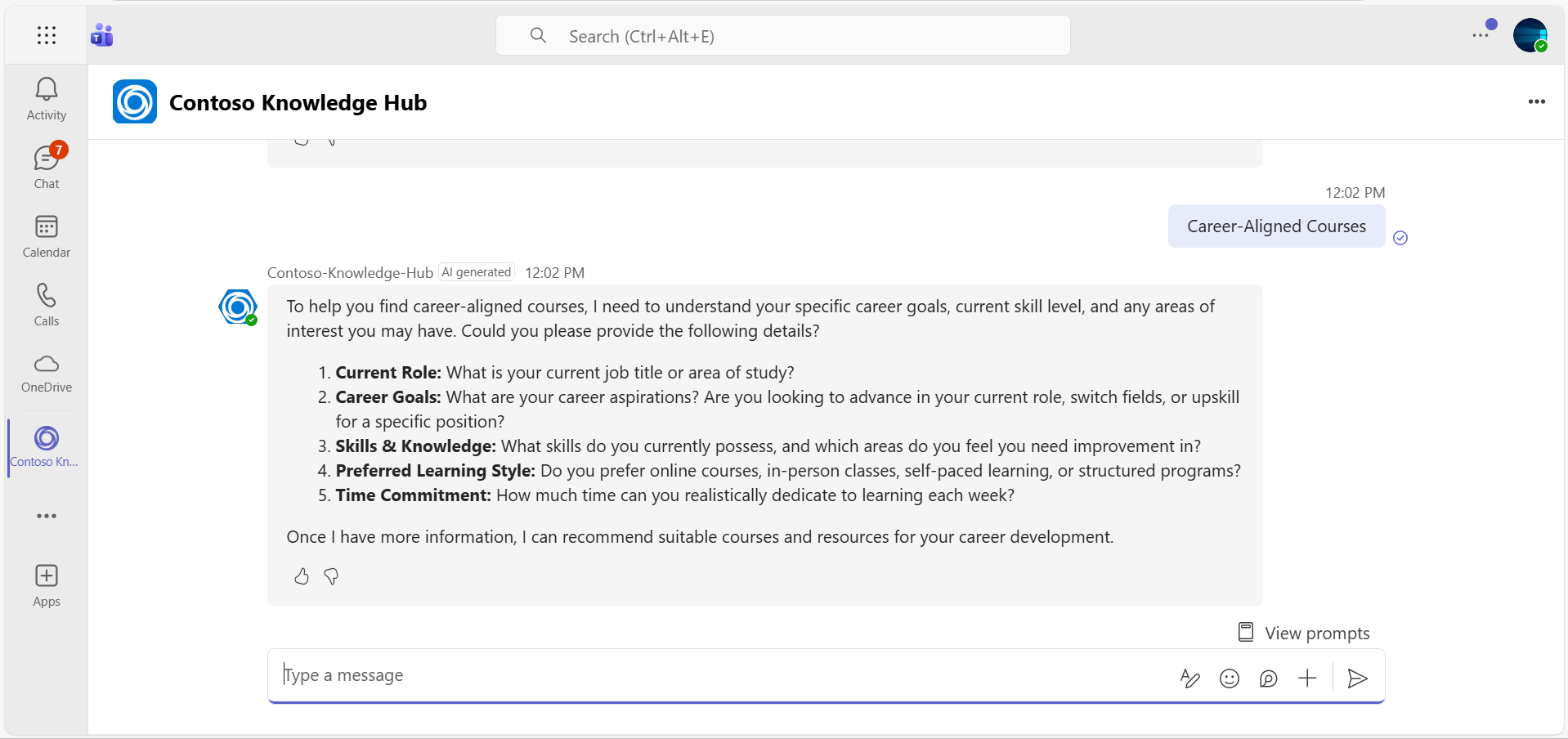The width and height of the screenshot is (1568, 739).
Task: Open the plus actions and apps menu
Action: pyautogui.click(x=1308, y=678)
